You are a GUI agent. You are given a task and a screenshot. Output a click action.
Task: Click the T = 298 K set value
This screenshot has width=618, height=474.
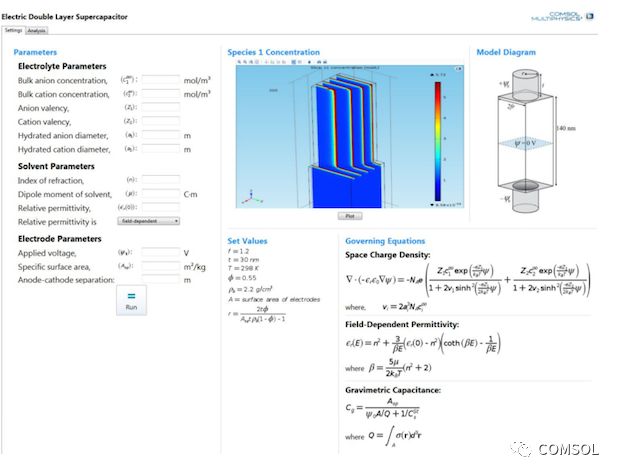click(x=243, y=268)
